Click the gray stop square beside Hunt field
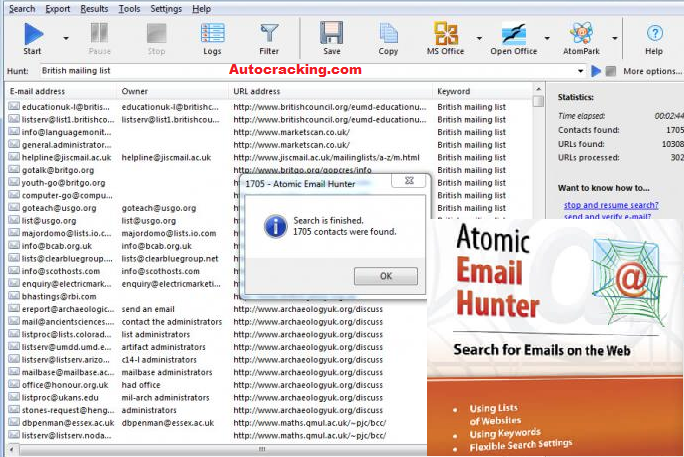Viewport: 684px width, 457px height. coord(611,71)
